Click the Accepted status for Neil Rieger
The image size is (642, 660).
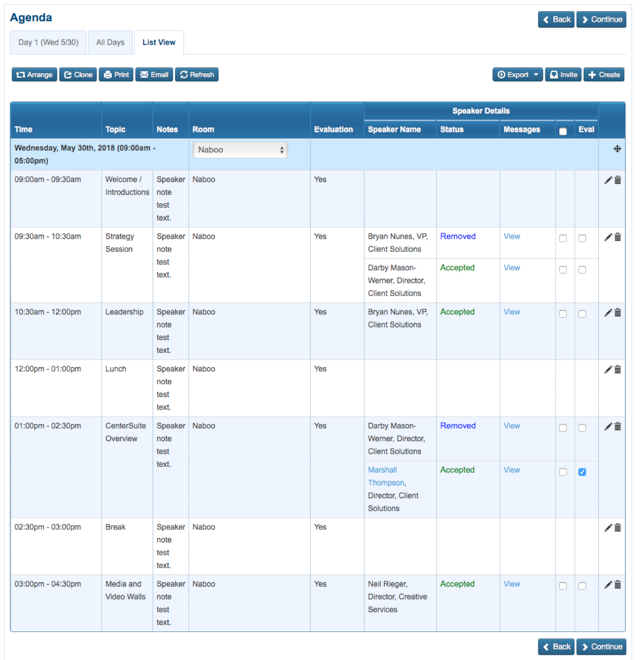click(457, 584)
